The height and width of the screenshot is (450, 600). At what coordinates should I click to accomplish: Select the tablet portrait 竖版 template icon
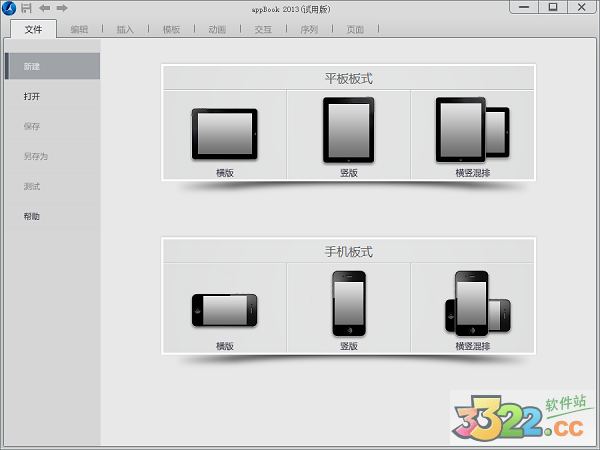tap(349, 130)
